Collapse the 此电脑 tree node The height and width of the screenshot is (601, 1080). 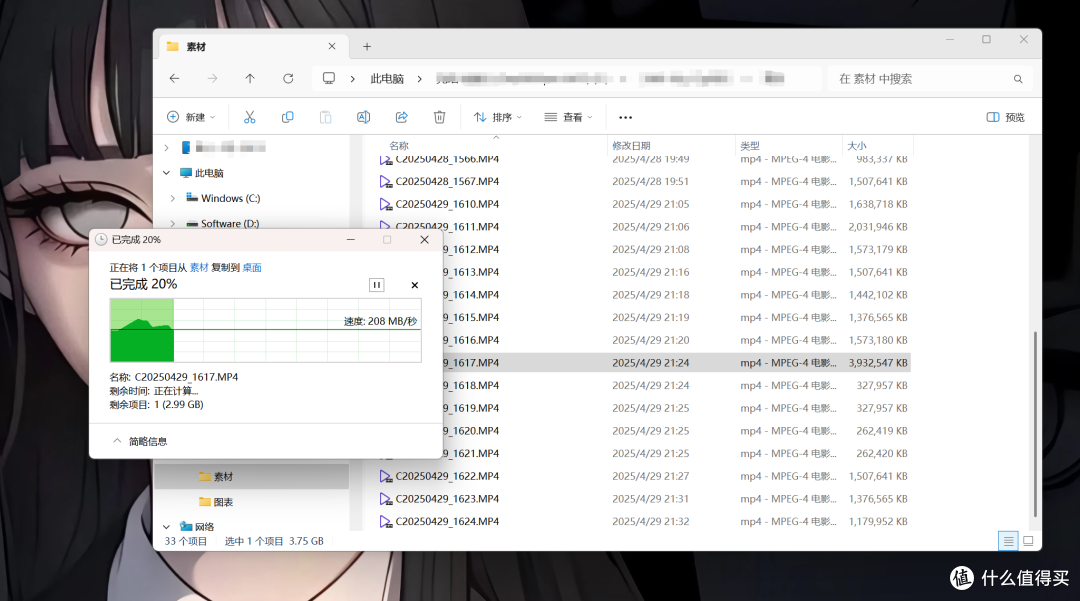167,173
